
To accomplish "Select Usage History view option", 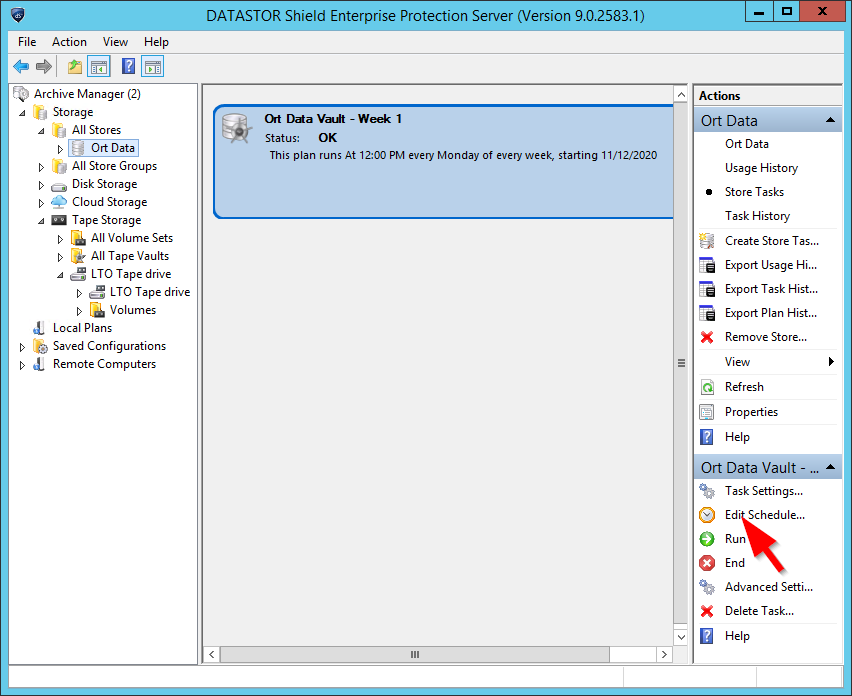I will point(761,168).
